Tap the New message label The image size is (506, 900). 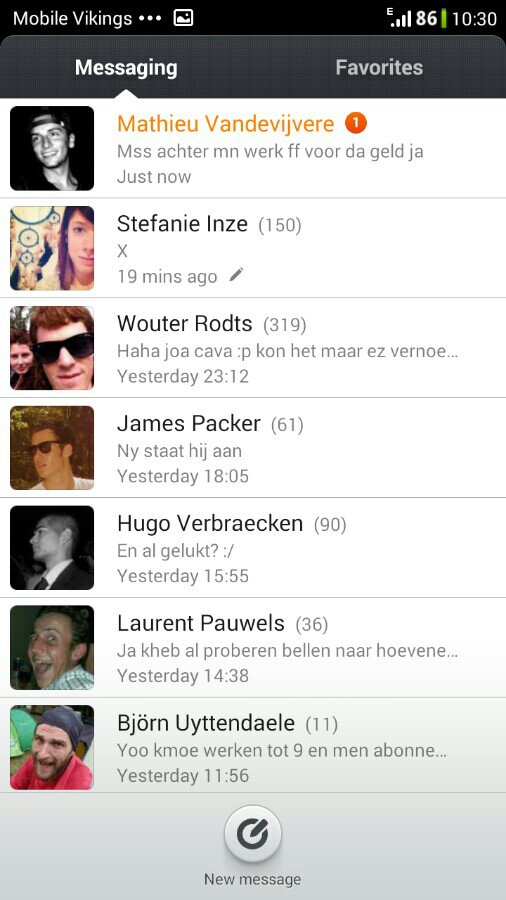252,879
